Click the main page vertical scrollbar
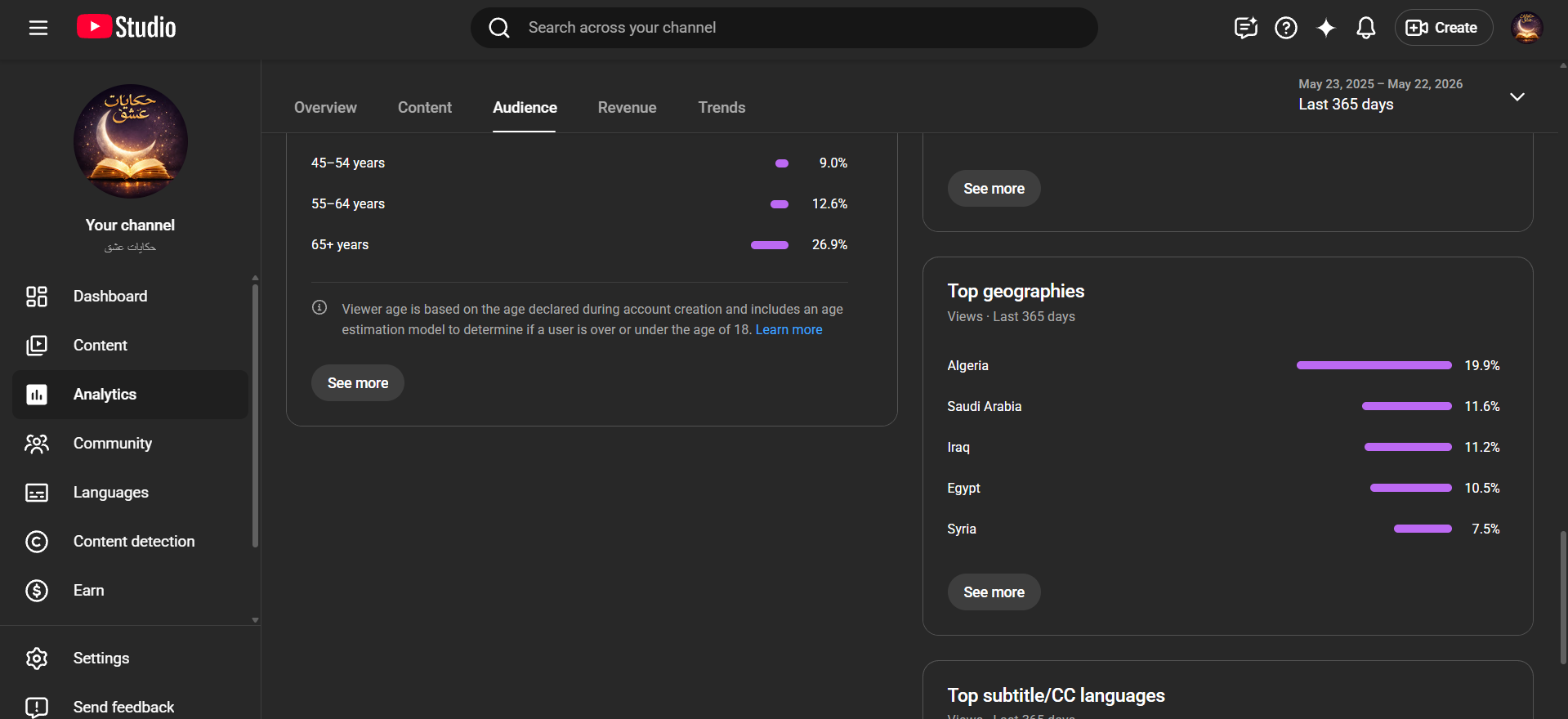 [1563, 596]
